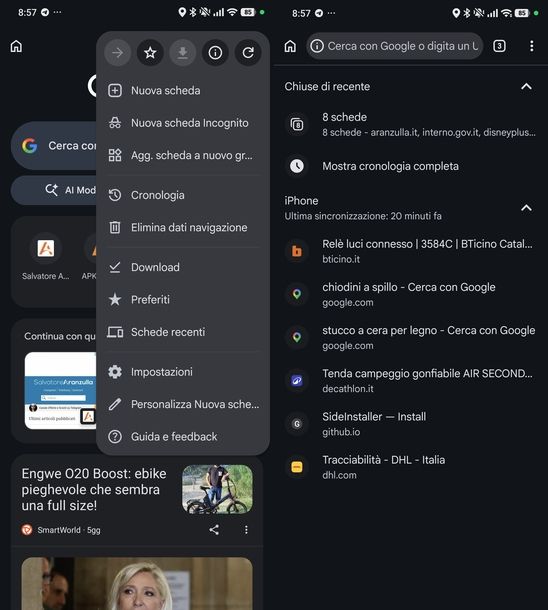
Task: Open options for the Engwe article
Action: click(246, 529)
